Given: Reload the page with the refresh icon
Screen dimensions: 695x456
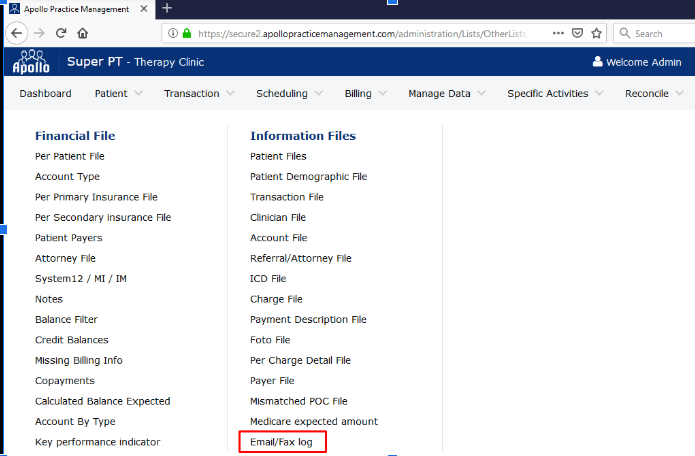Looking at the screenshot, I should point(61,33).
